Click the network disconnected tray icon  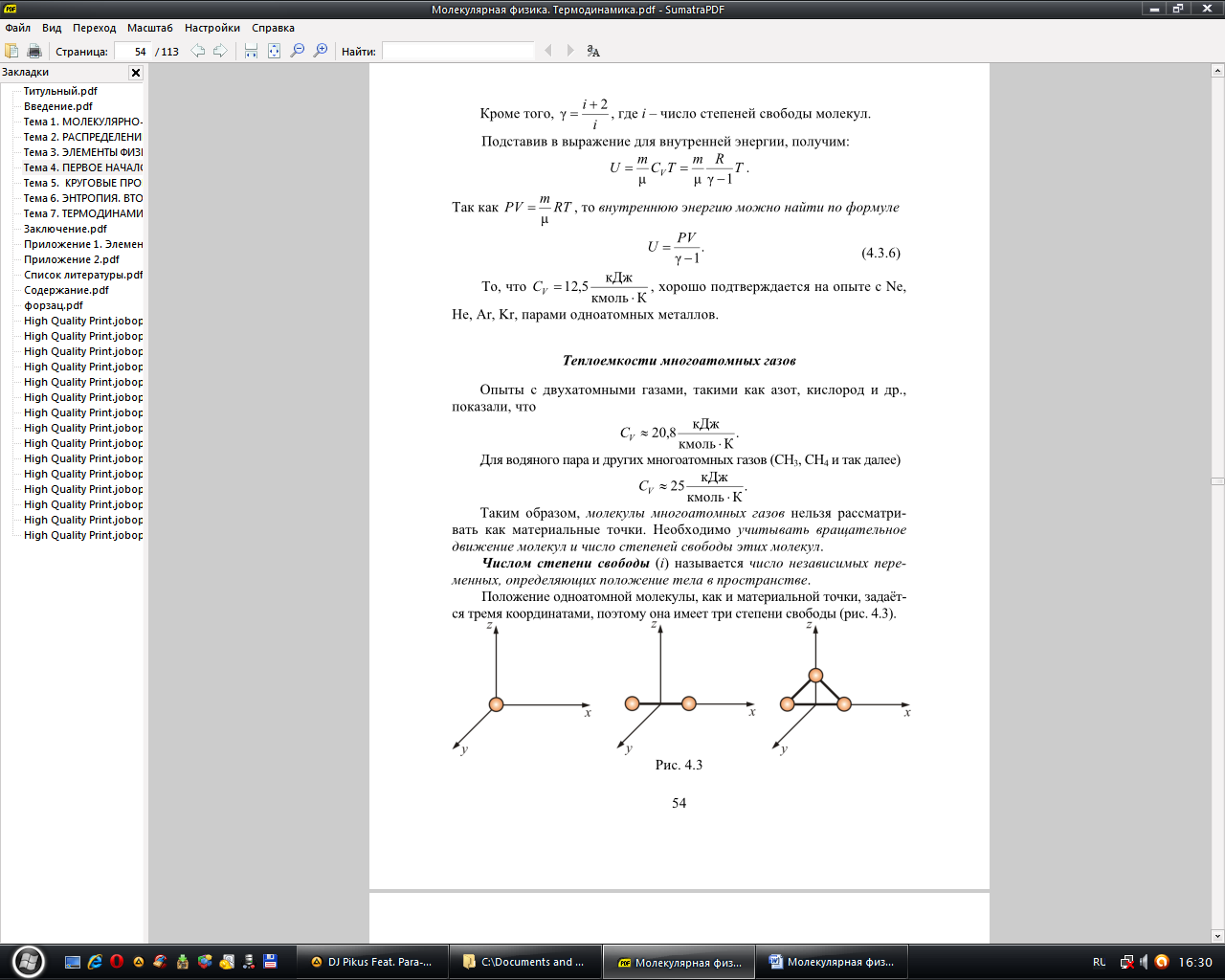1126,962
